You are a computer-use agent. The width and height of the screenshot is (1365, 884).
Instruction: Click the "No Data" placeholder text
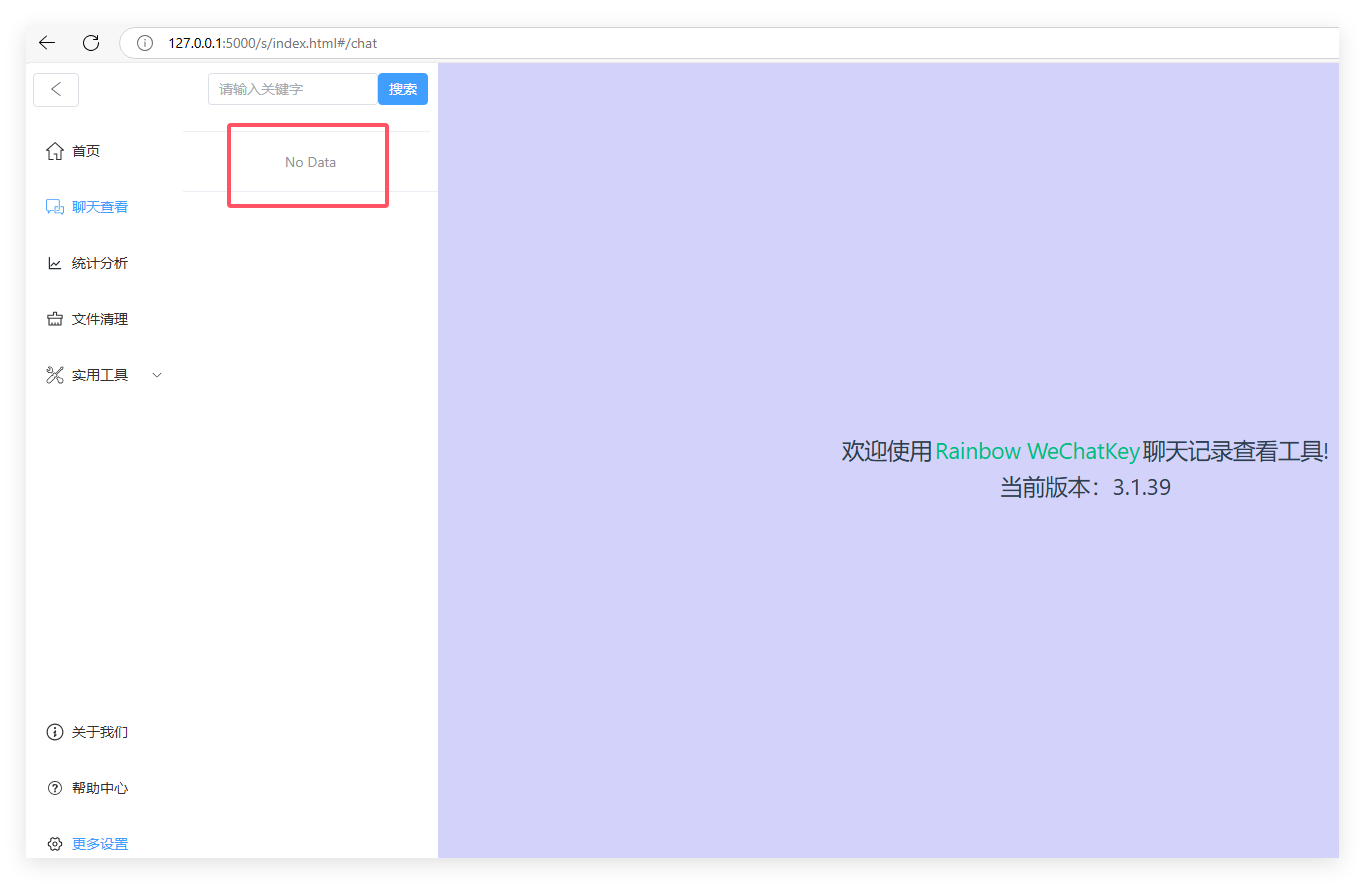pos(310,162)
